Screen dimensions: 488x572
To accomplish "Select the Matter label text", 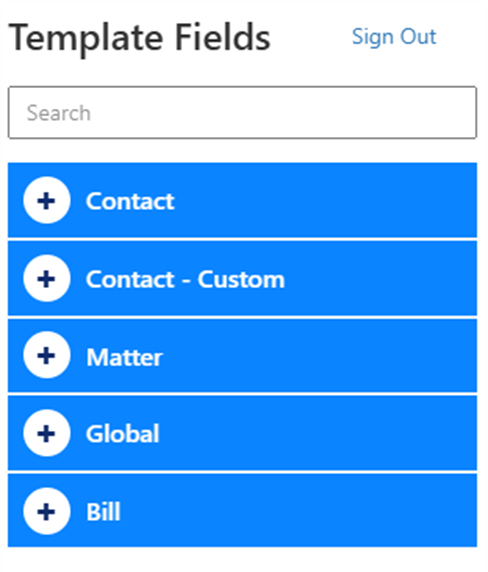I will (124, 357).
